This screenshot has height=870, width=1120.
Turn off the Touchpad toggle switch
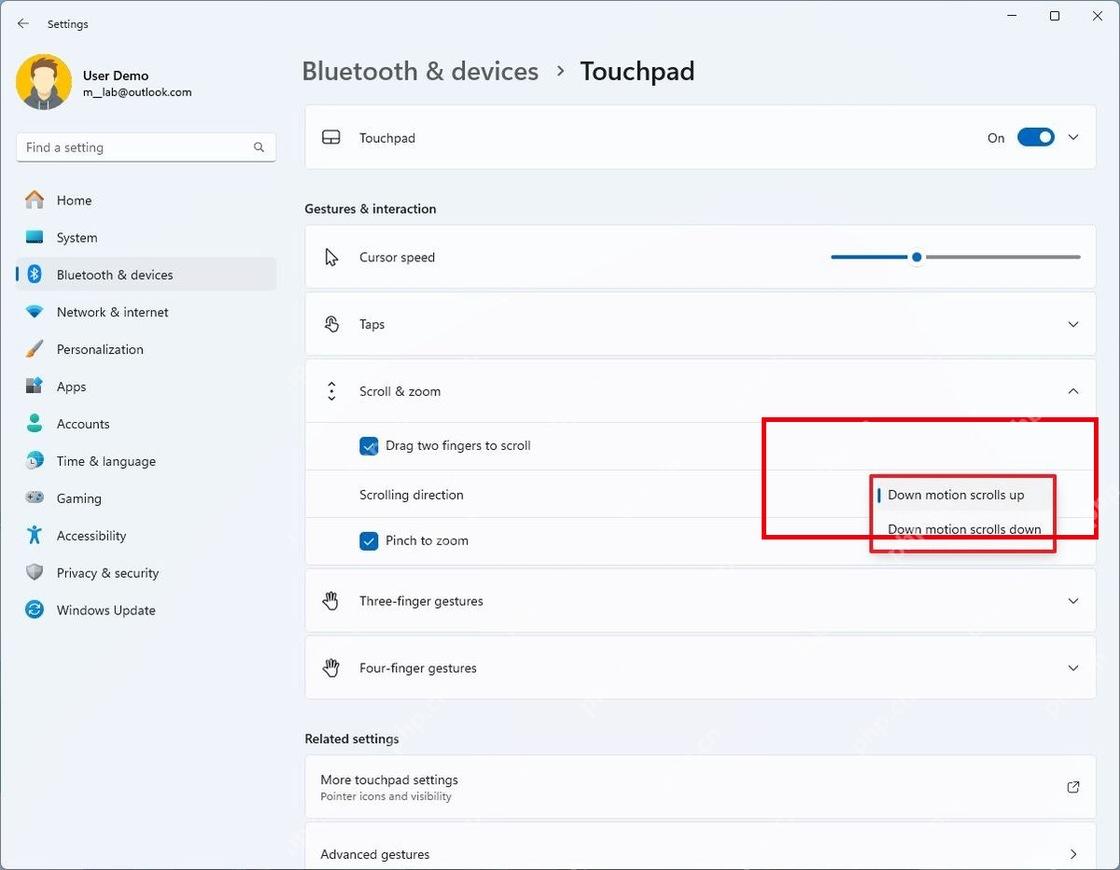1035,137
